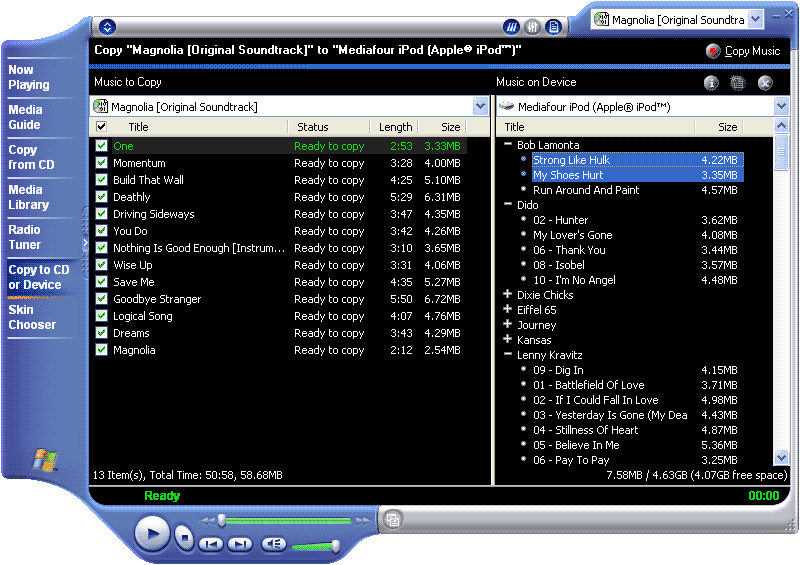Sort tracks by the Status column header
This screenshot has width=800, height=565.
click(328, 127)
